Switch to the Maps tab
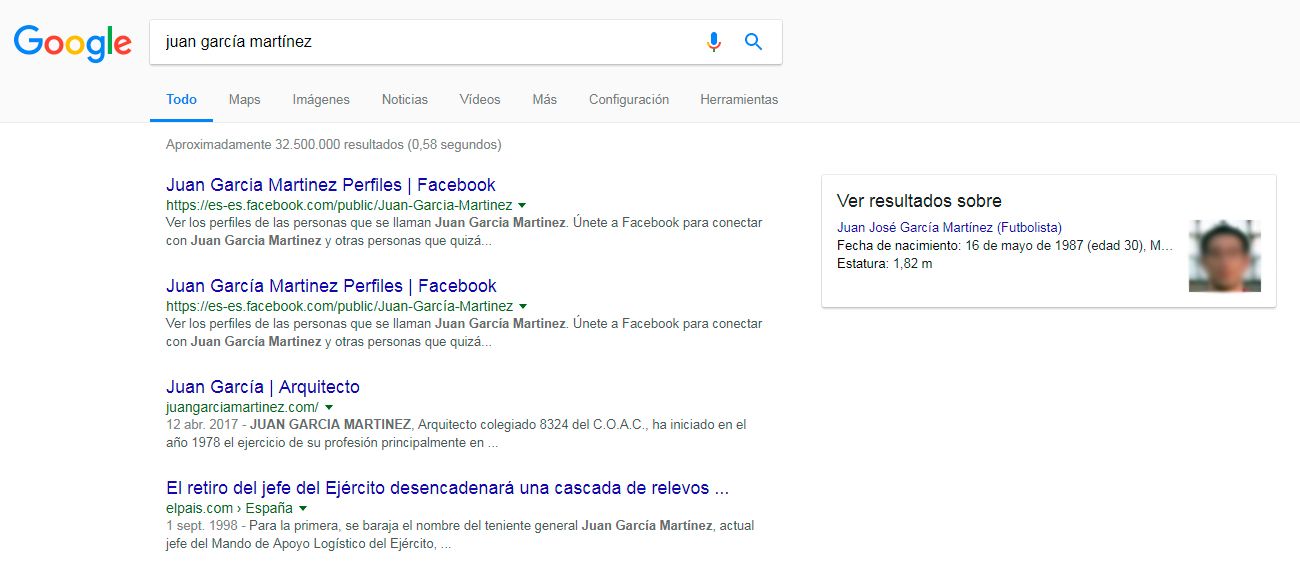This screenshot has height=571, width=1300. point(244,99)
